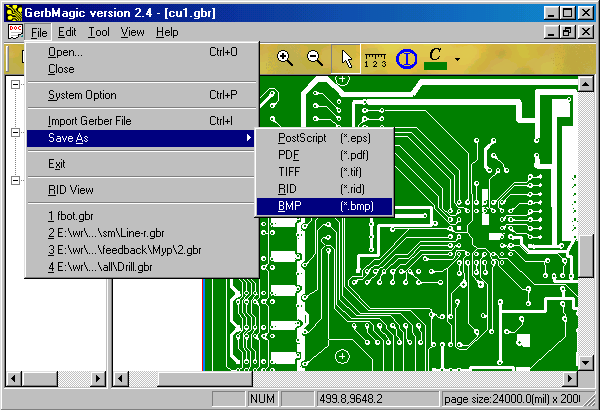
Task: Select System Option menu entry
Action: (142, 95)
